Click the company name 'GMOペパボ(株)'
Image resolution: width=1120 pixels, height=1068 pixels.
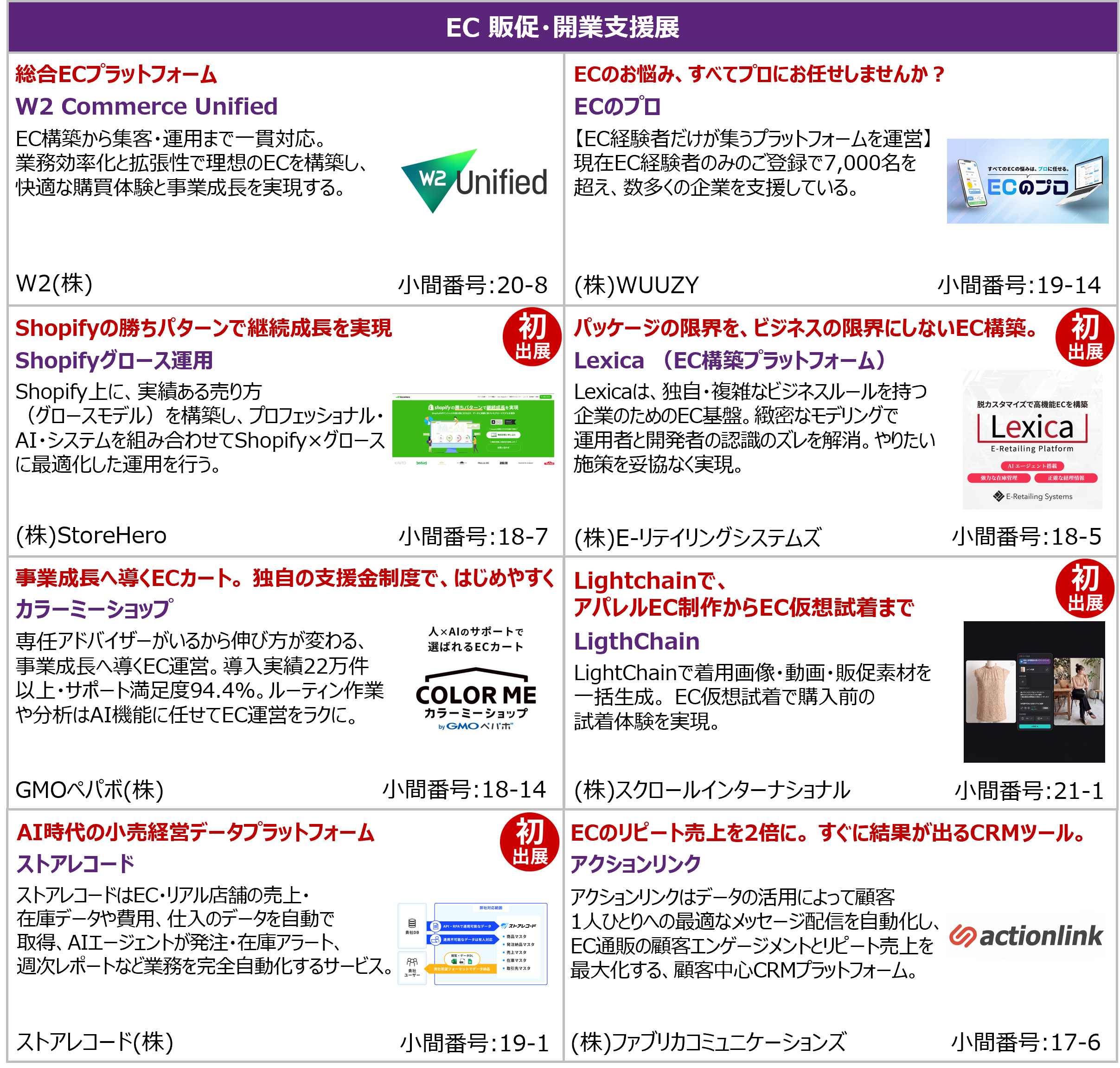tap(90, 790)
